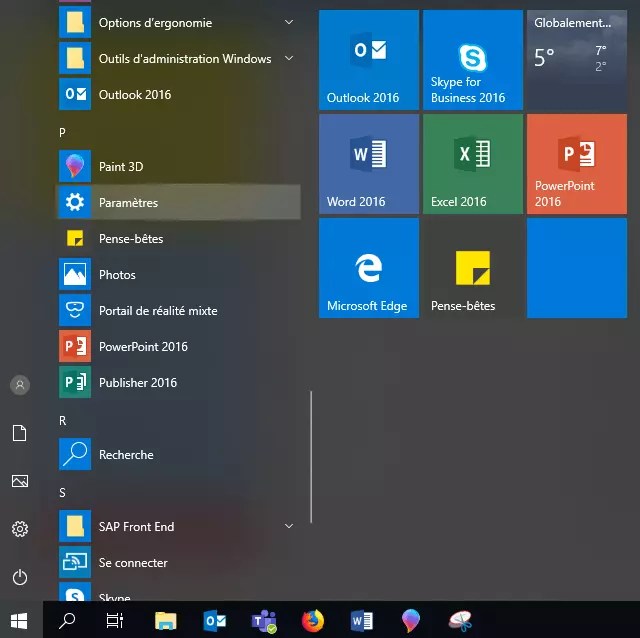Open Paint 3D from the app list
Viewport: 640px width, 638px height.
point(180,166)
